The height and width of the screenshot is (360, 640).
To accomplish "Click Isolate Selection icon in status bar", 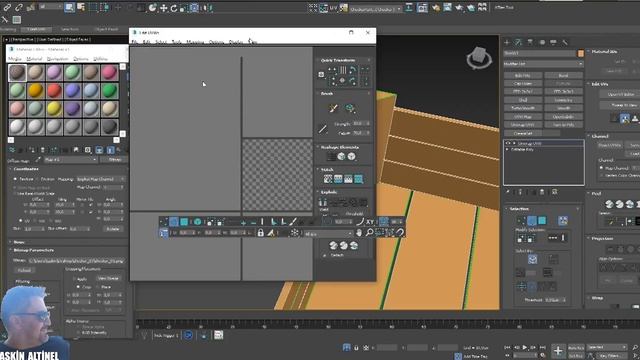I will (347, 347).
